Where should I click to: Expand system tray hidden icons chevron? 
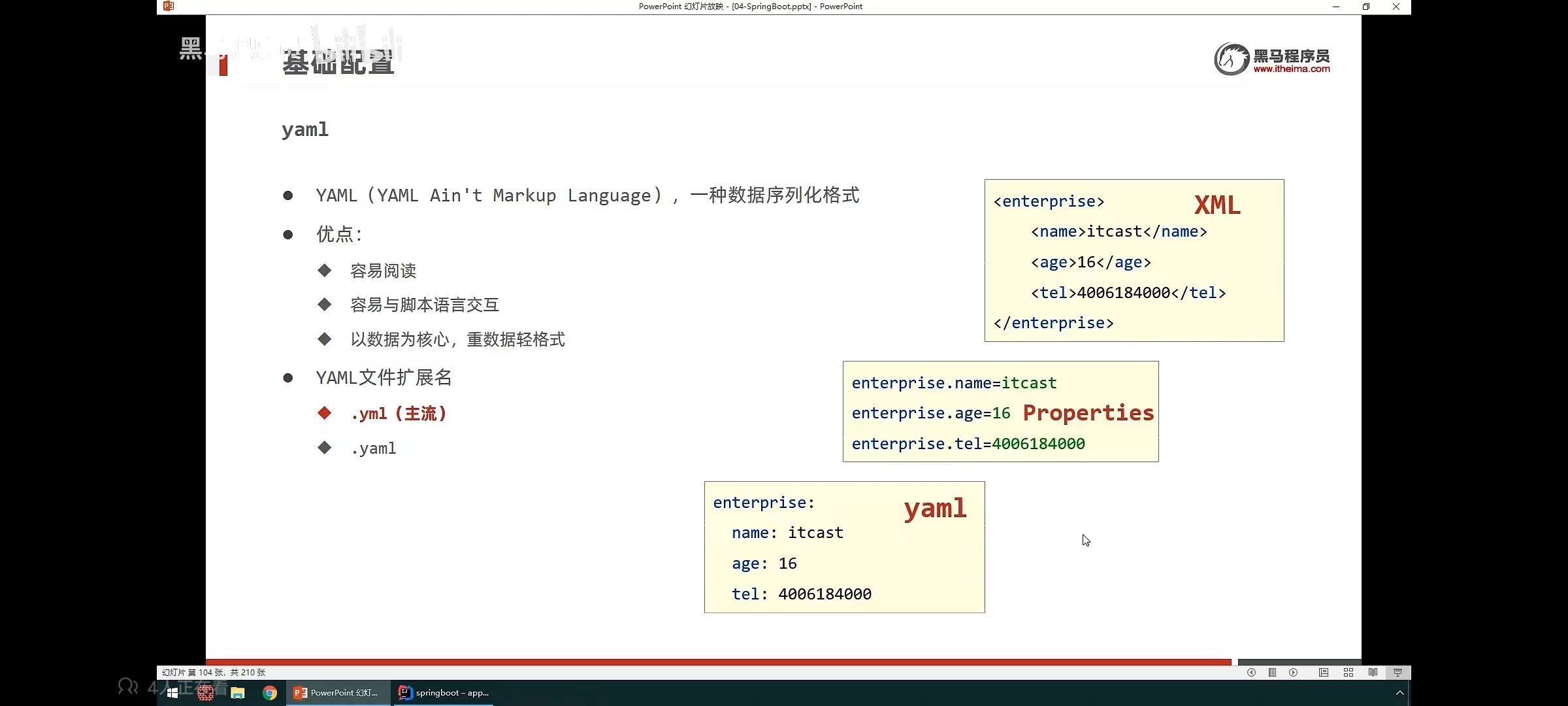click(1399, 693)
